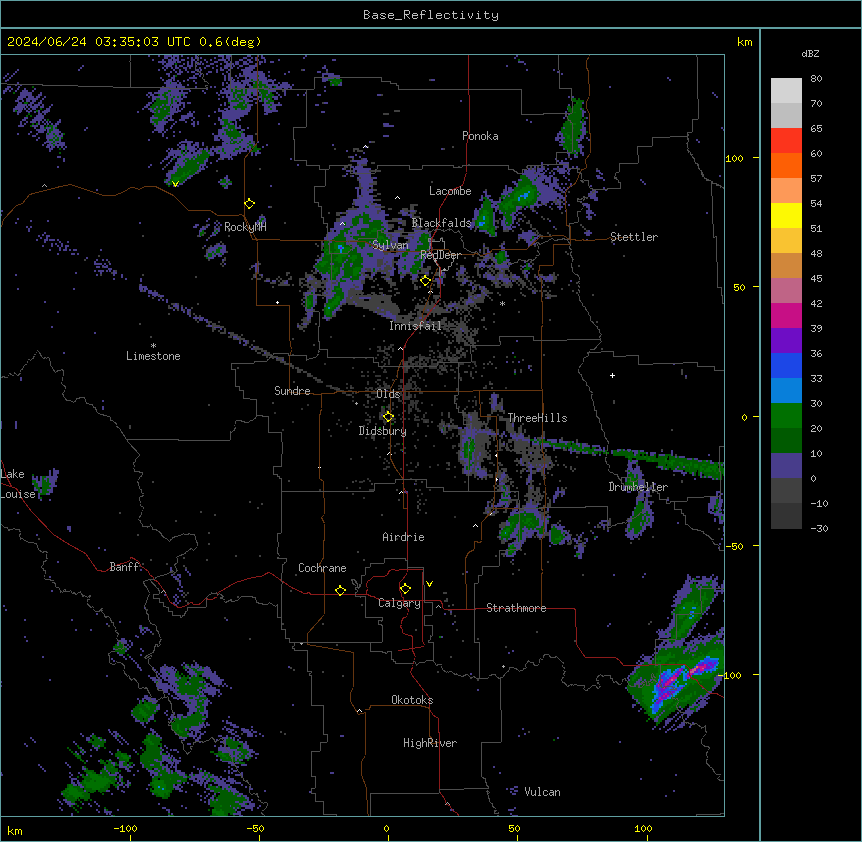
Task: Click the Strathmore label
Action: [x=516, y=608]
